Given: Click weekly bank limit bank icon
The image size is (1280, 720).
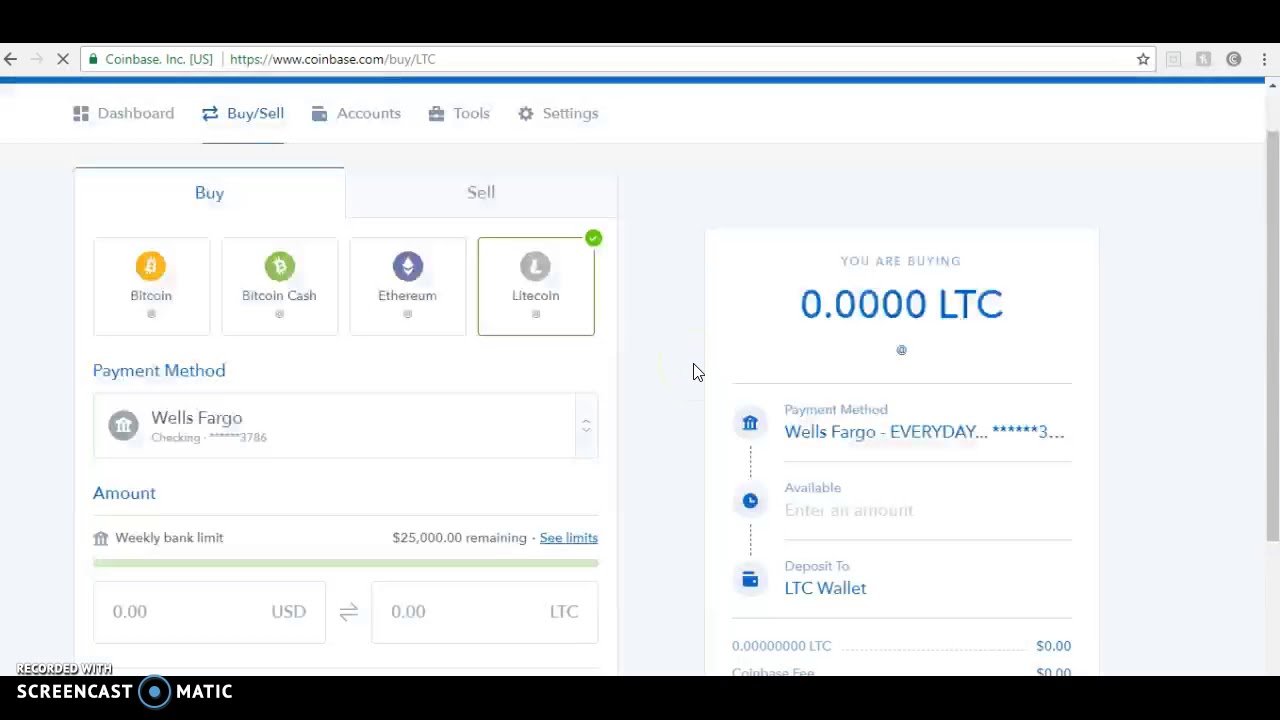Looking at the screenshot, I should (x=100, y=538).
